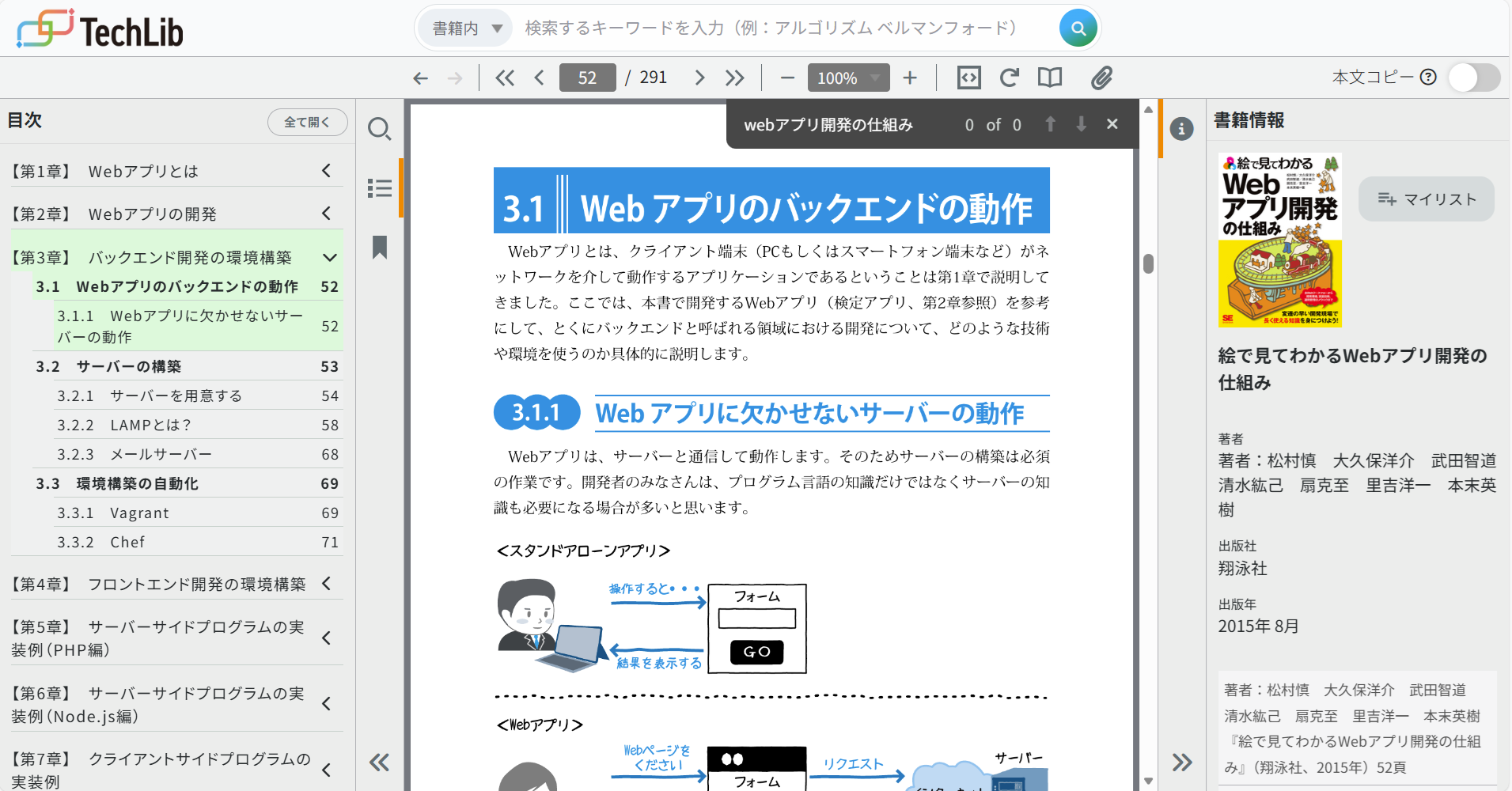The width and height of the screenshot is (1512, 791).
Task: Open the book information icon
Action: 1181,129
